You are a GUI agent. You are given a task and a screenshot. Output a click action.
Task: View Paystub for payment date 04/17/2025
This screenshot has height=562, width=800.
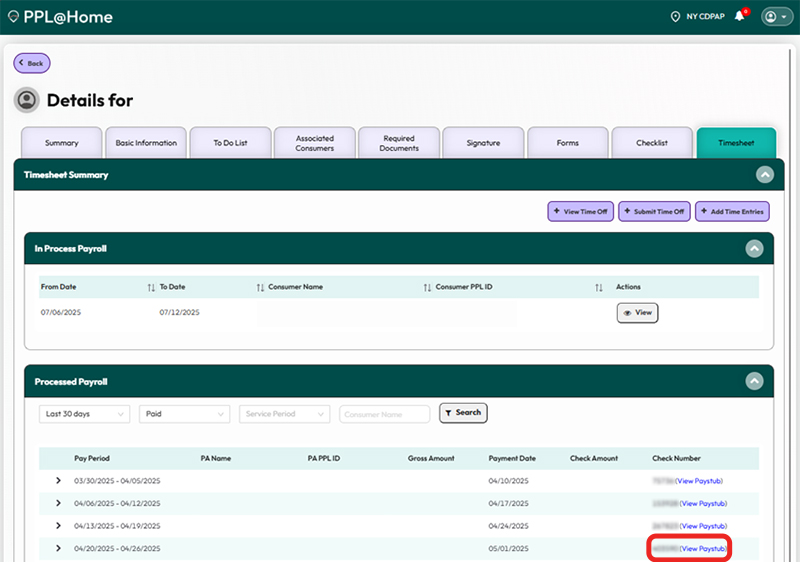tap(703, 503)
